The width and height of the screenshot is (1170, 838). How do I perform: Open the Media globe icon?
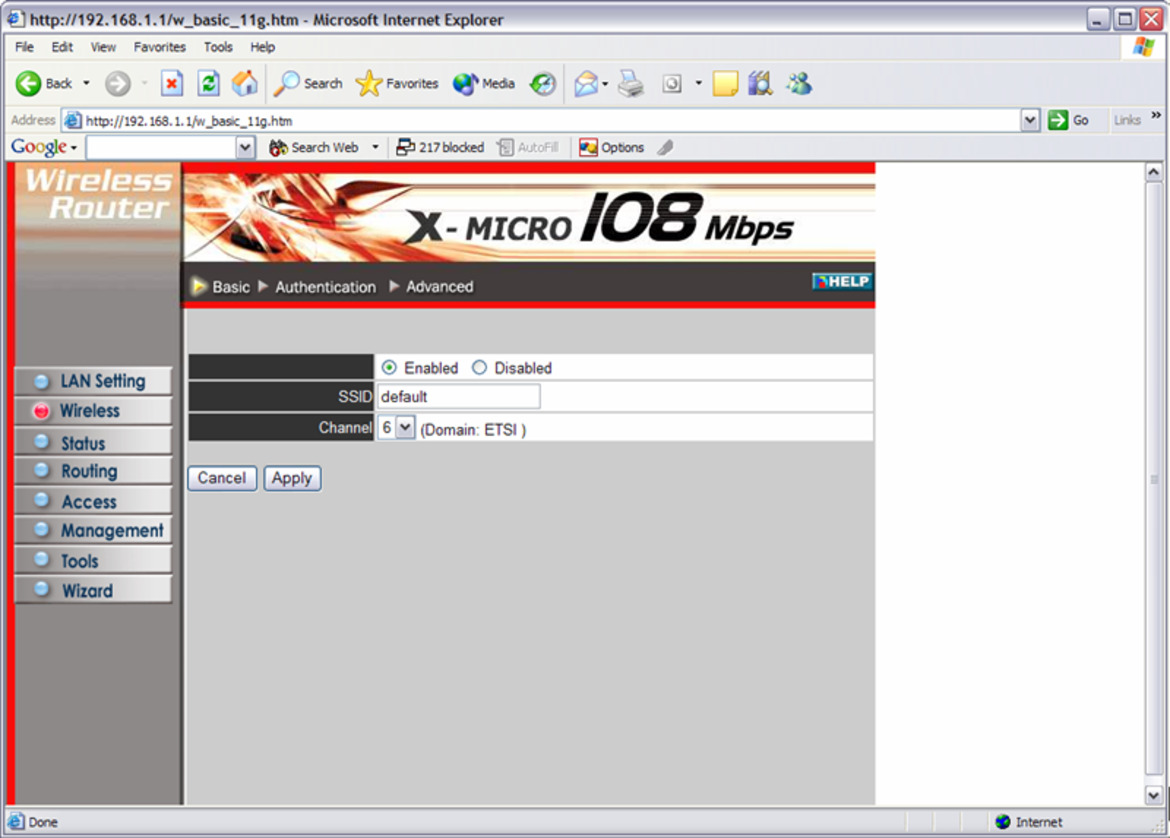tap(466, 84)
